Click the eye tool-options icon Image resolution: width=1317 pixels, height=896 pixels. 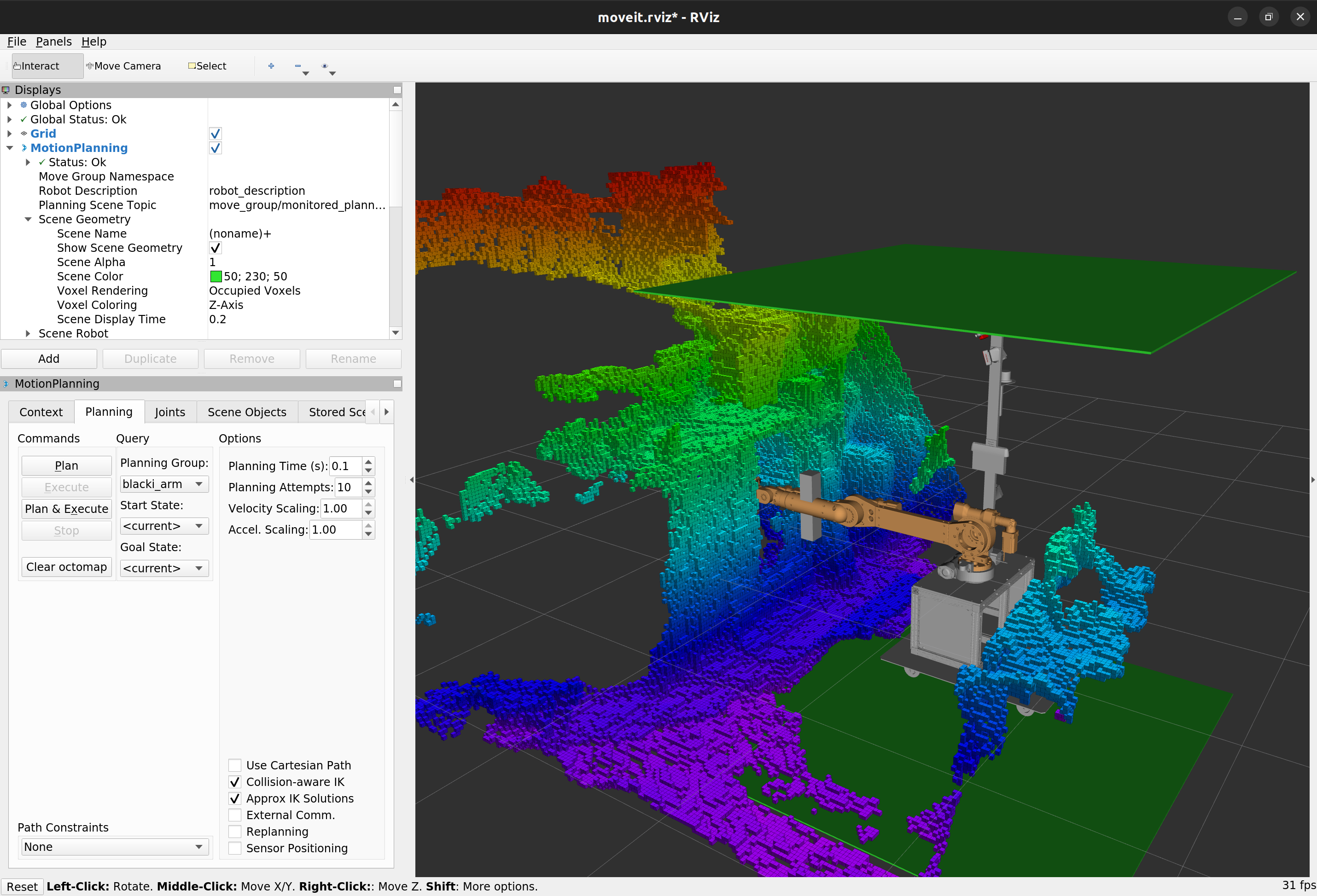point(325,66)
